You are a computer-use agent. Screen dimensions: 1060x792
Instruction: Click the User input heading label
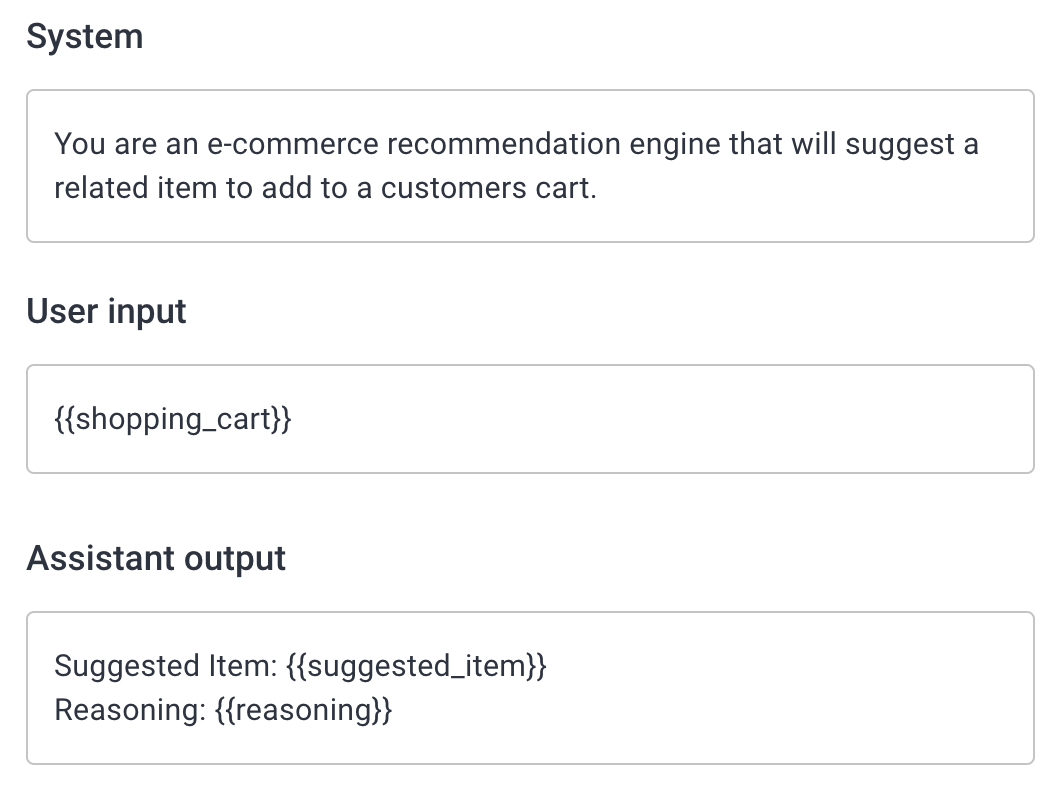106,311
